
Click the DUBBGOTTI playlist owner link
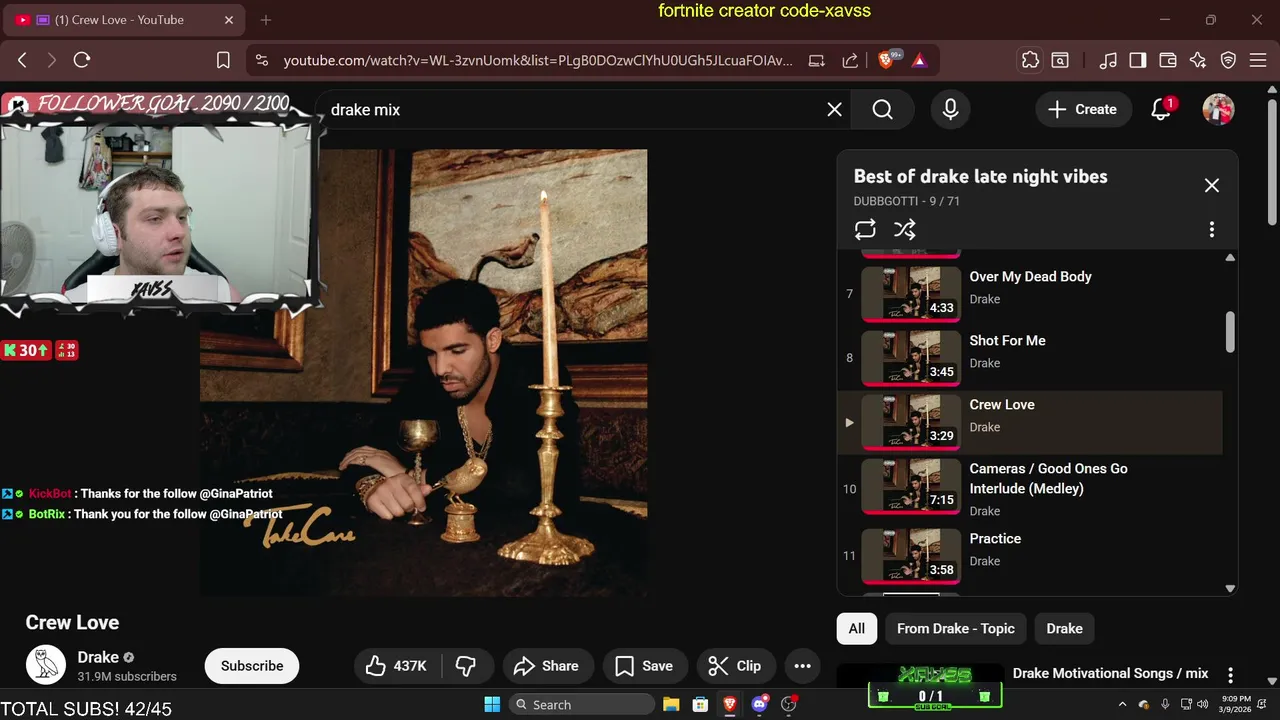pyautogui.click(x=888, y=201)
